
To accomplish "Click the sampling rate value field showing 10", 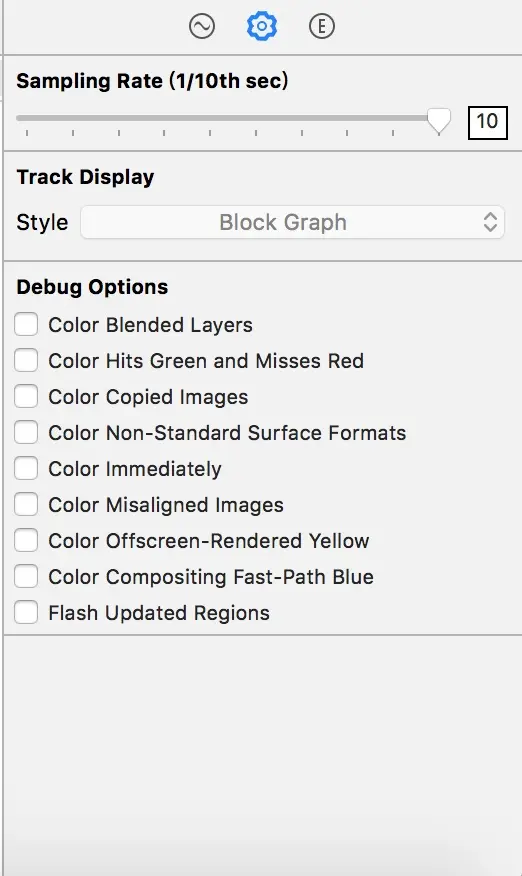I will (487, 122).
